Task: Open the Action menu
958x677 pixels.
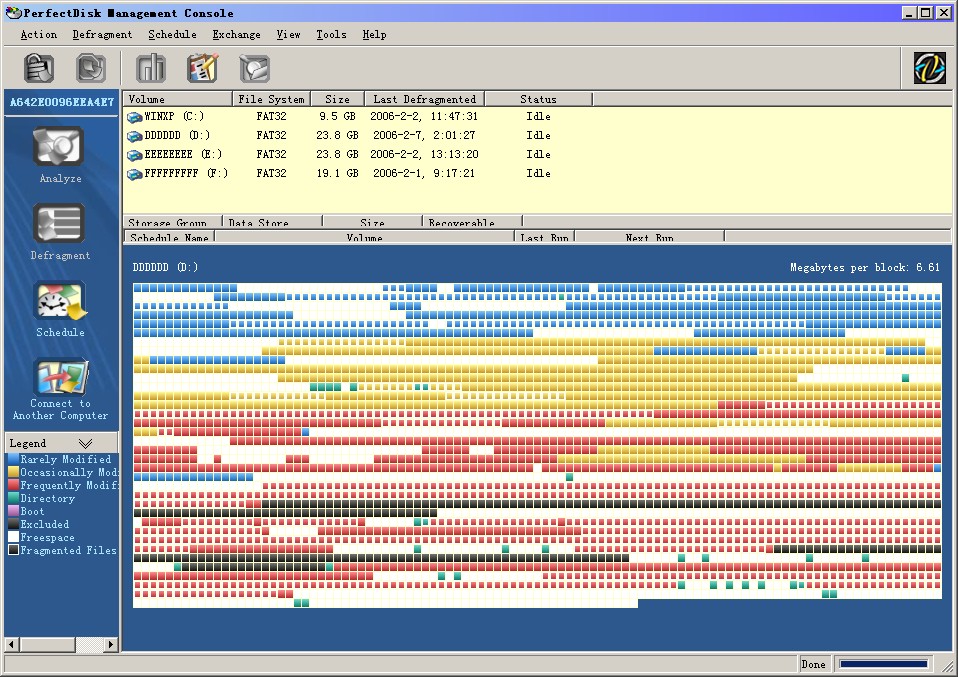Action: [x=38, y=34]
